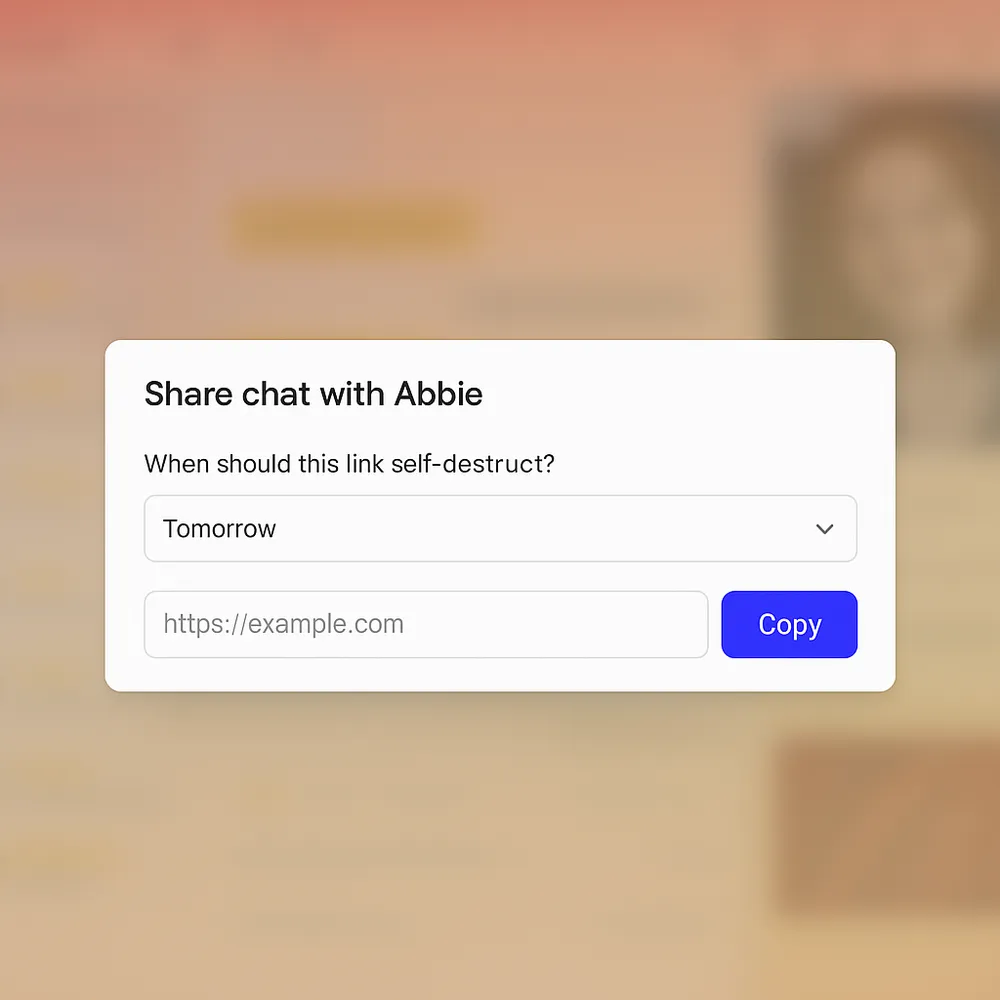Click the "Share chat with Abbie" heading
The width and height of the screenshot is (1000, 1000).
313,394
